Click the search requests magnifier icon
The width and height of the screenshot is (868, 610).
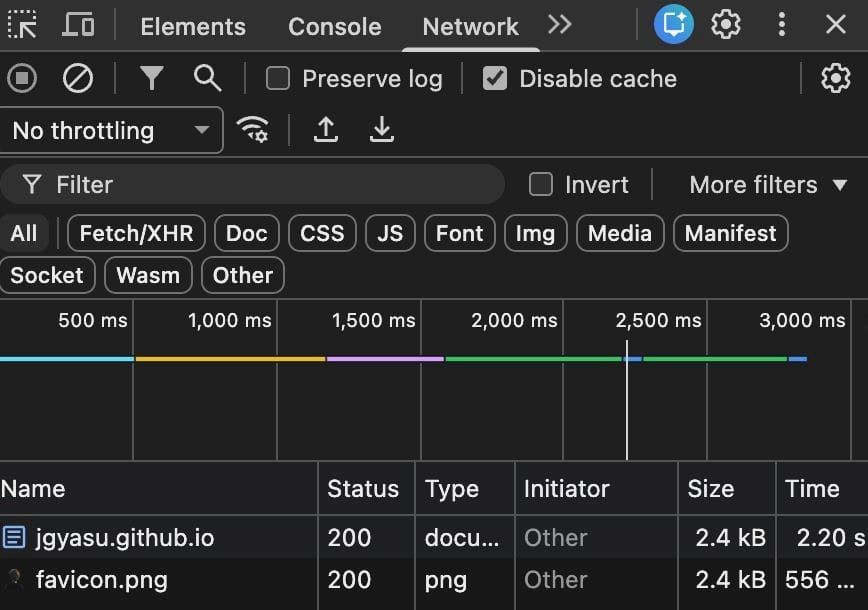pyautogui.click(x=207, y=78)
